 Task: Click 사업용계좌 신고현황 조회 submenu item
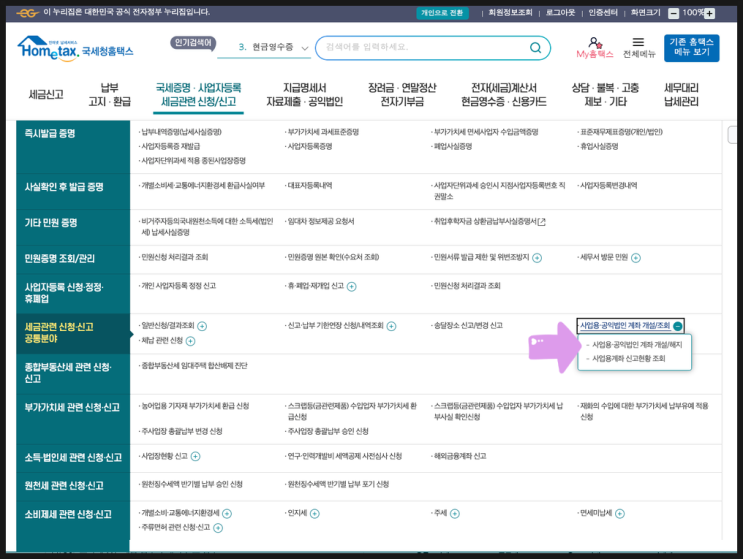coord(629,359)
